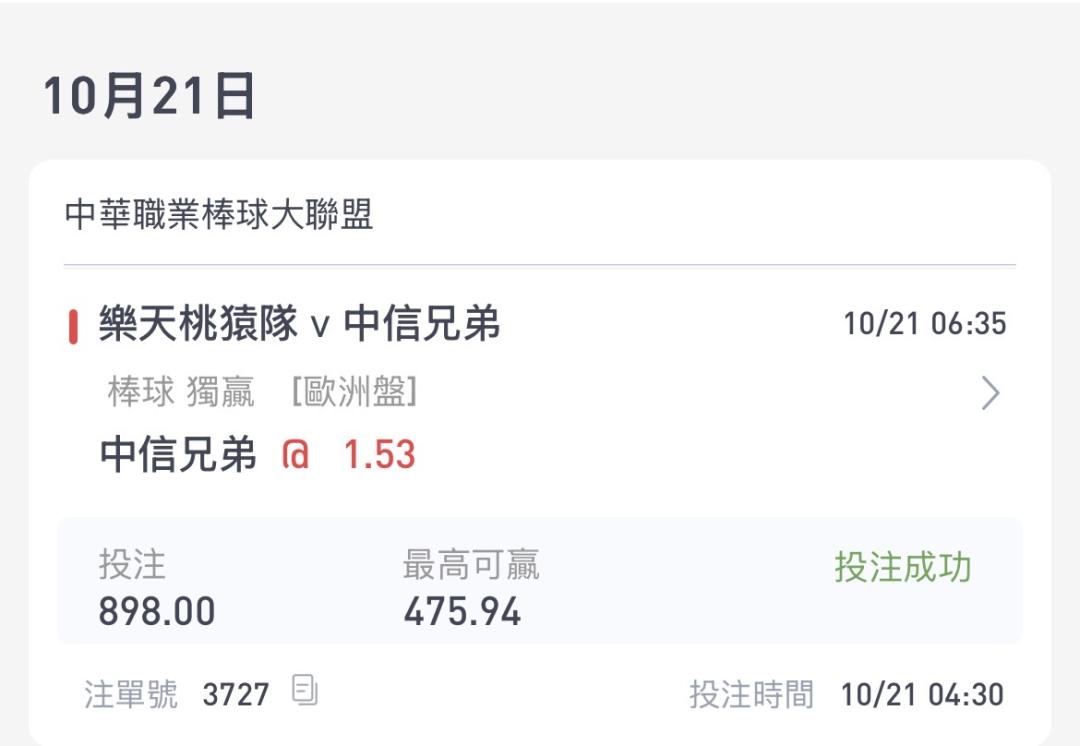Select the 中華職業棒球大聯盟 league header

(219, 215)
